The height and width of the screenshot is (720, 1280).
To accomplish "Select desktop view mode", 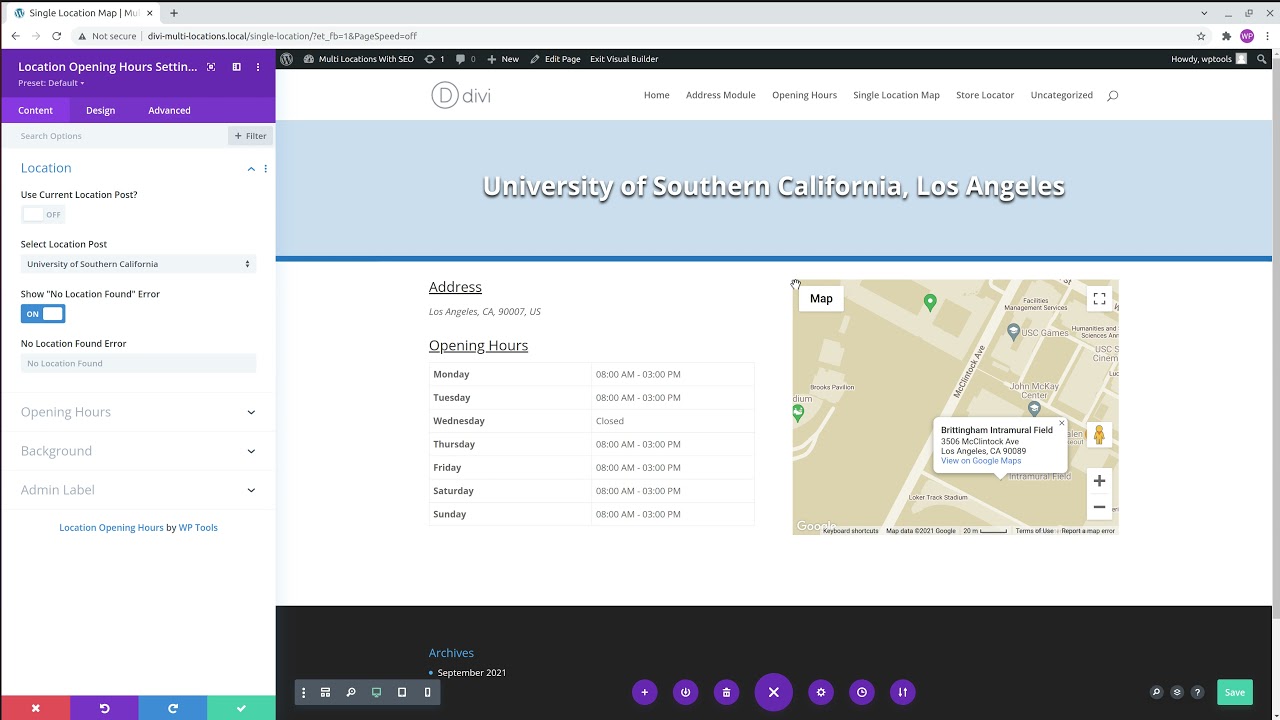I will click(376, 692).
